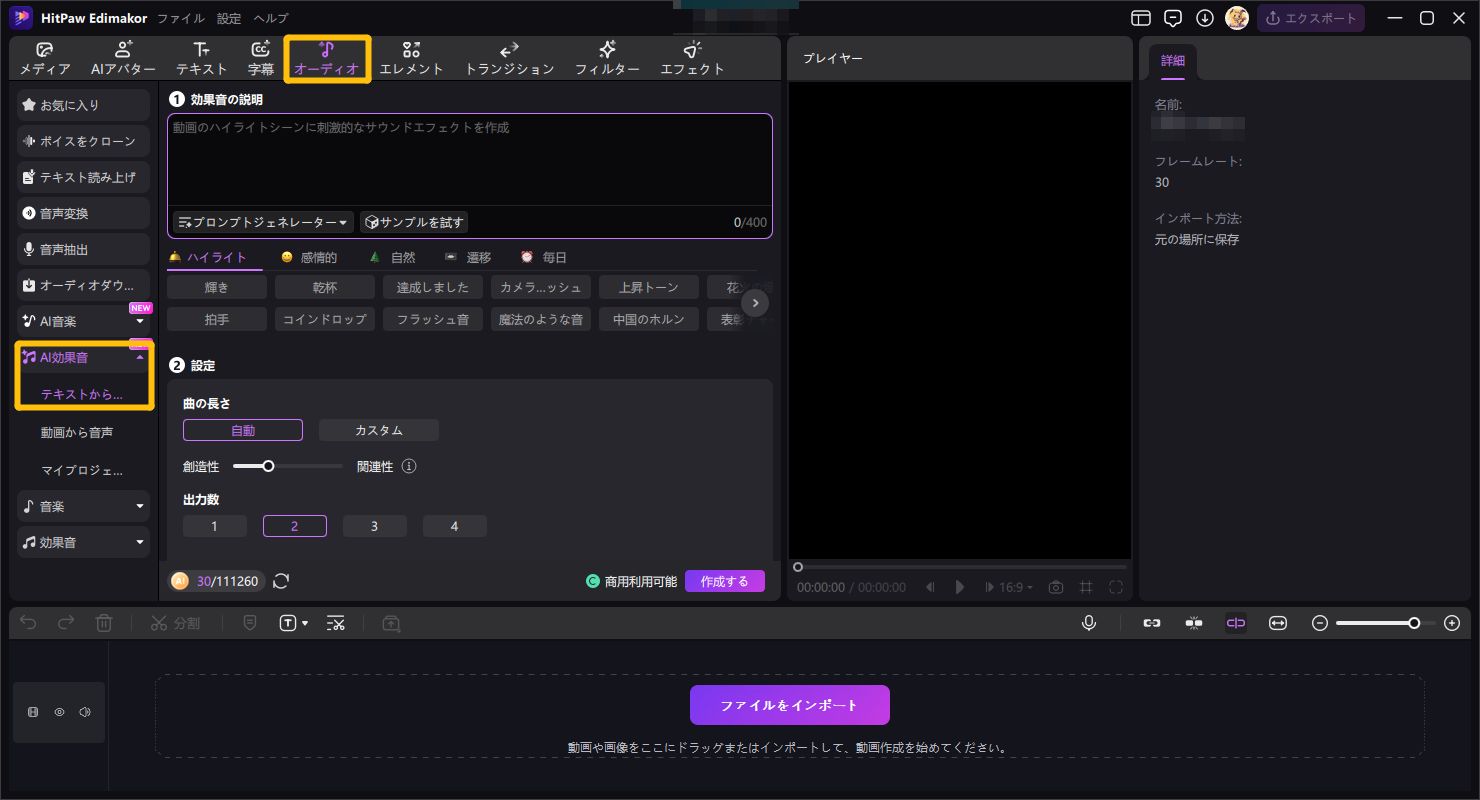Open the ボイスをクローン tool
1480x800 pixels.
[82, 141]
